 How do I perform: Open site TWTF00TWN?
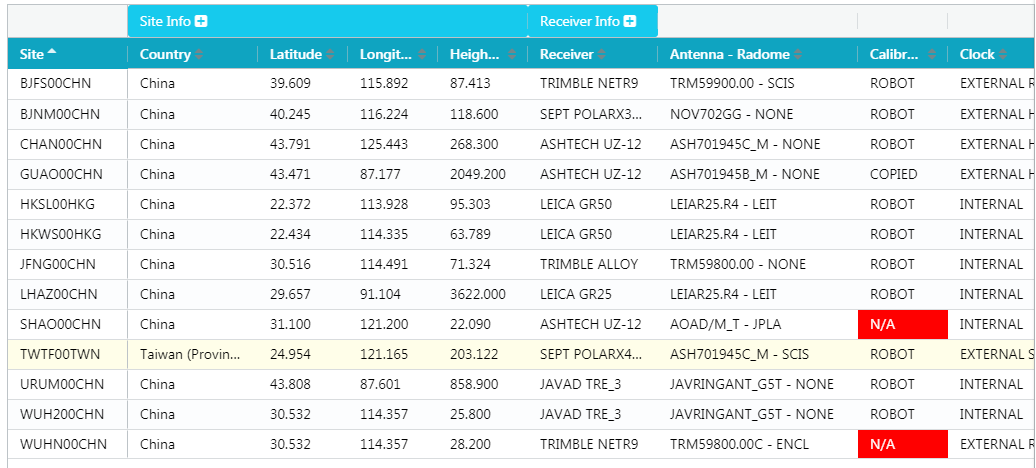pos(59,354)
